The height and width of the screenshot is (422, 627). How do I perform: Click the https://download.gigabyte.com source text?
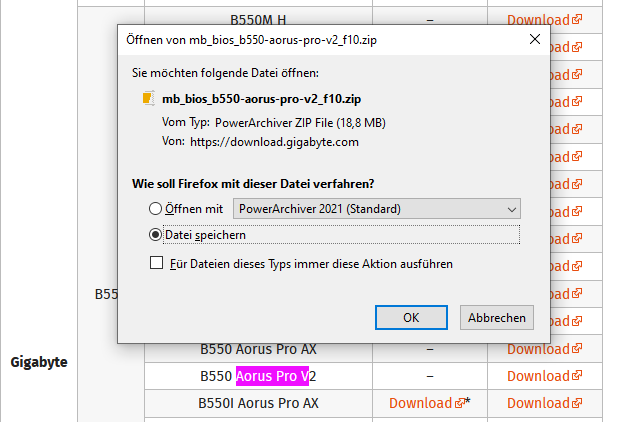274,142
